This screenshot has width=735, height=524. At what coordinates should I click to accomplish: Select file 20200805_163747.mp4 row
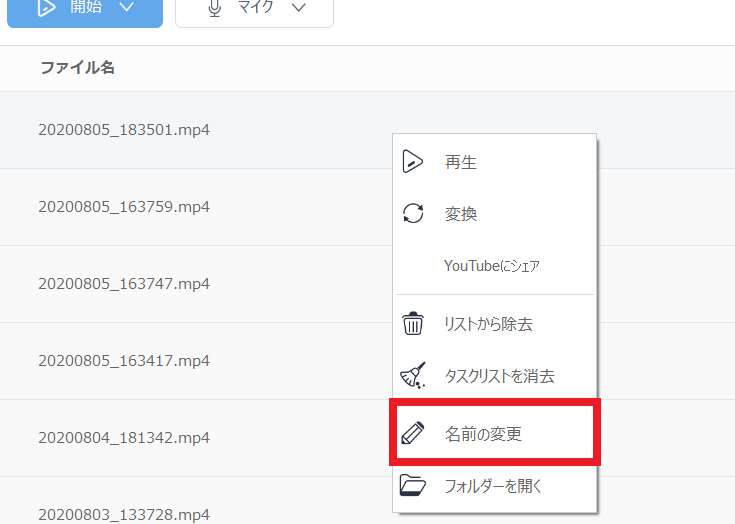coord(124,284)
